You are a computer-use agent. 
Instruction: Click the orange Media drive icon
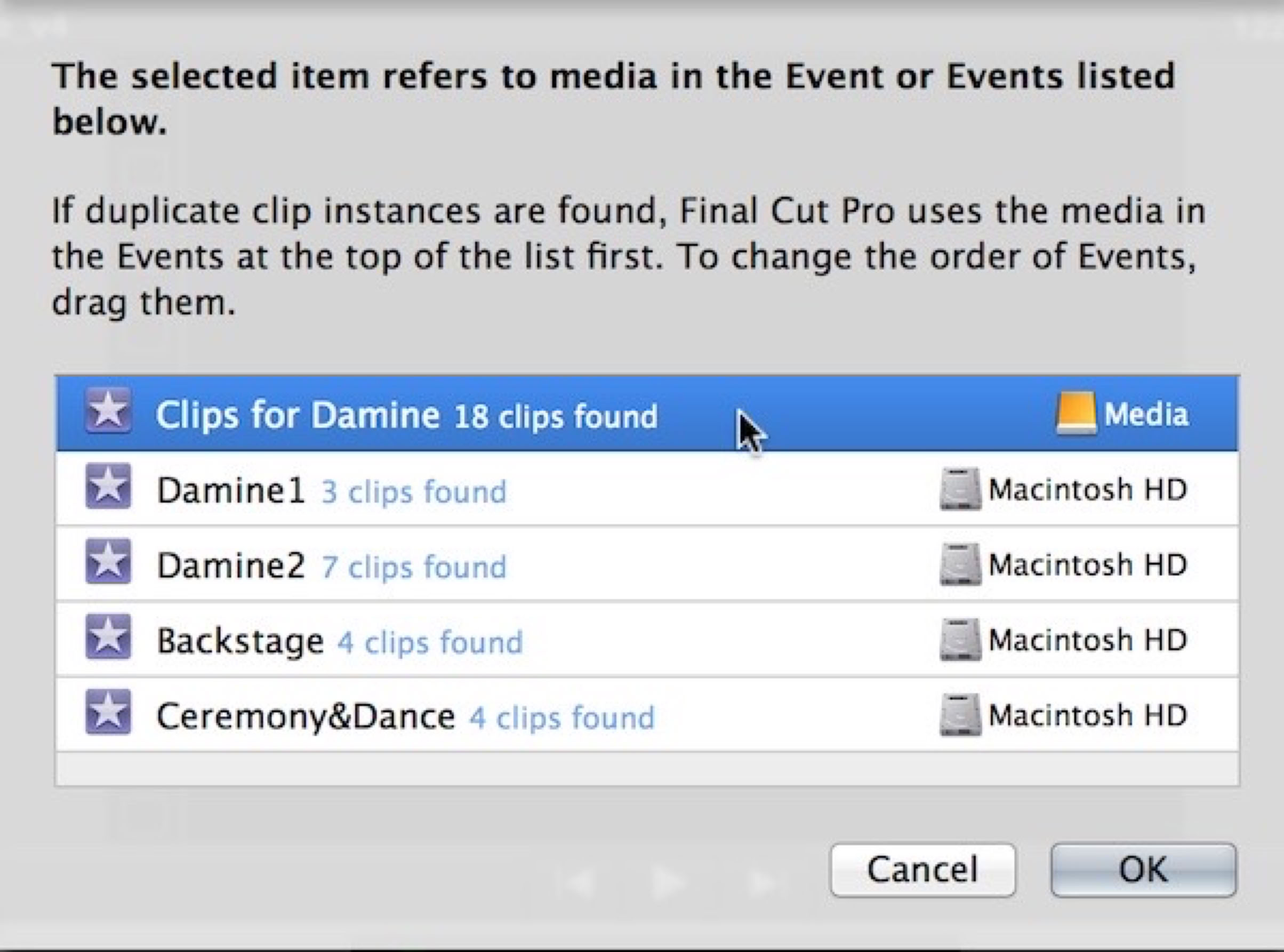point(1076,413)
